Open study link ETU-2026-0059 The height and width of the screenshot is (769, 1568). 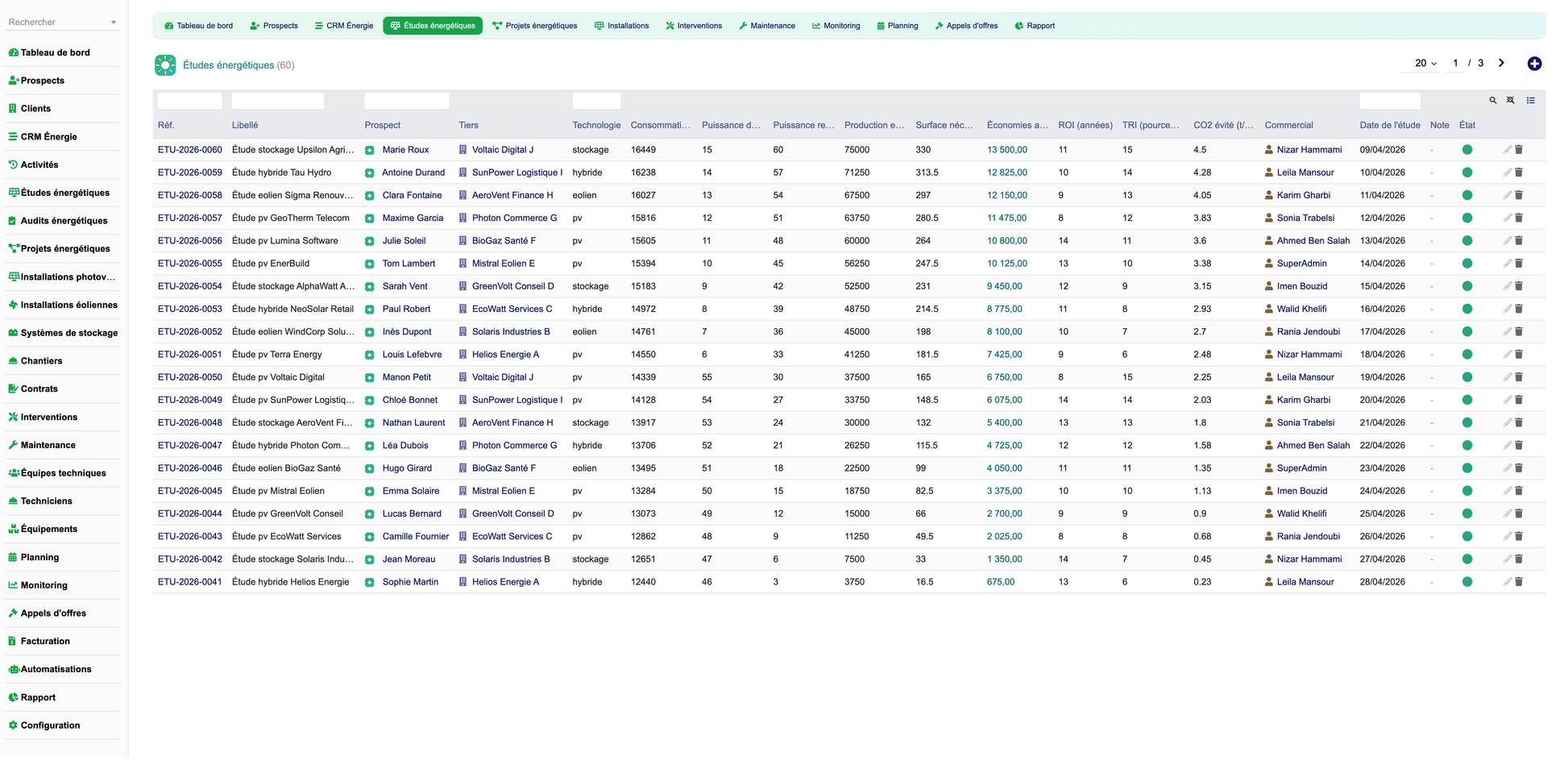pos(190,173)
